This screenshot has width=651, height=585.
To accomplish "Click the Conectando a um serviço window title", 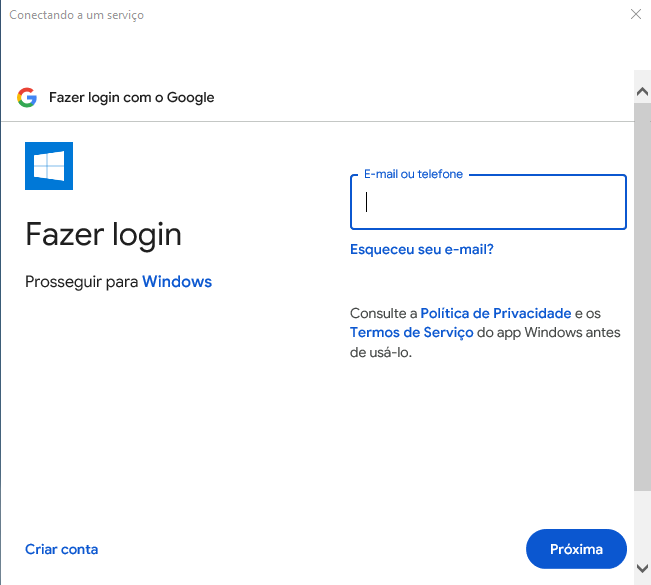I will click(x=76, y=15).
